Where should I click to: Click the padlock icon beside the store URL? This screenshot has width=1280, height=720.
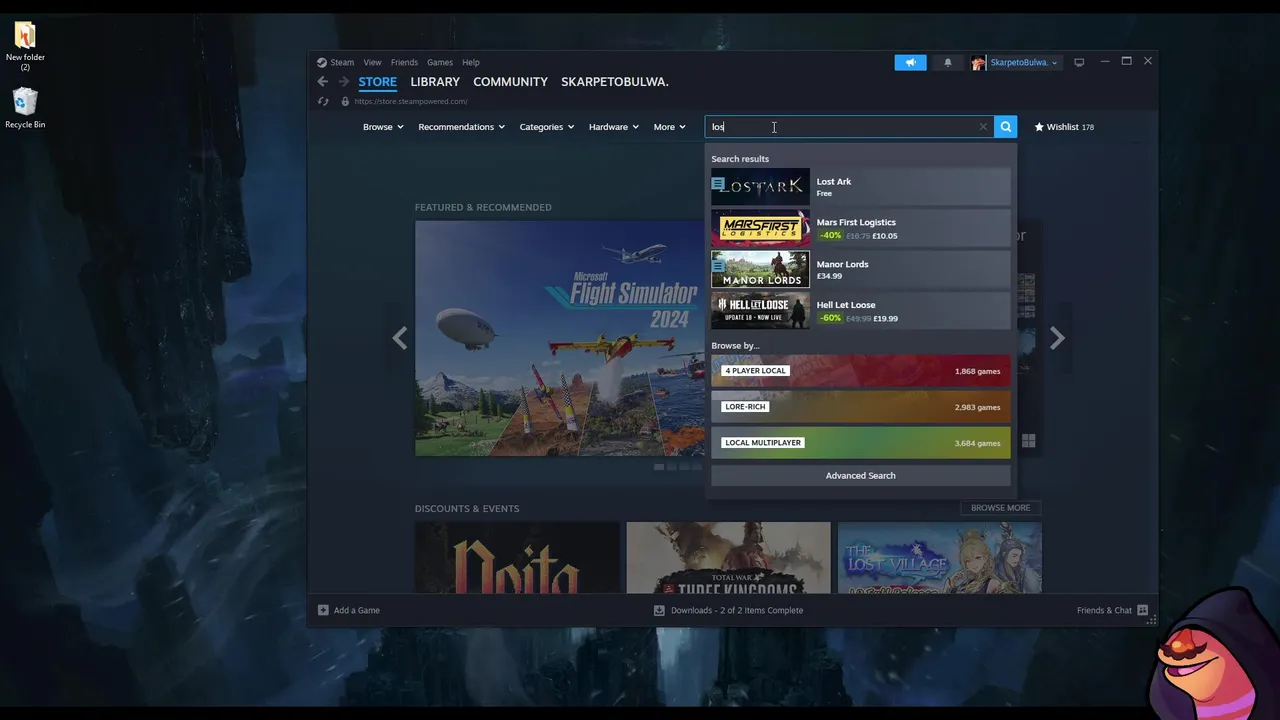(x=345, y=101)
